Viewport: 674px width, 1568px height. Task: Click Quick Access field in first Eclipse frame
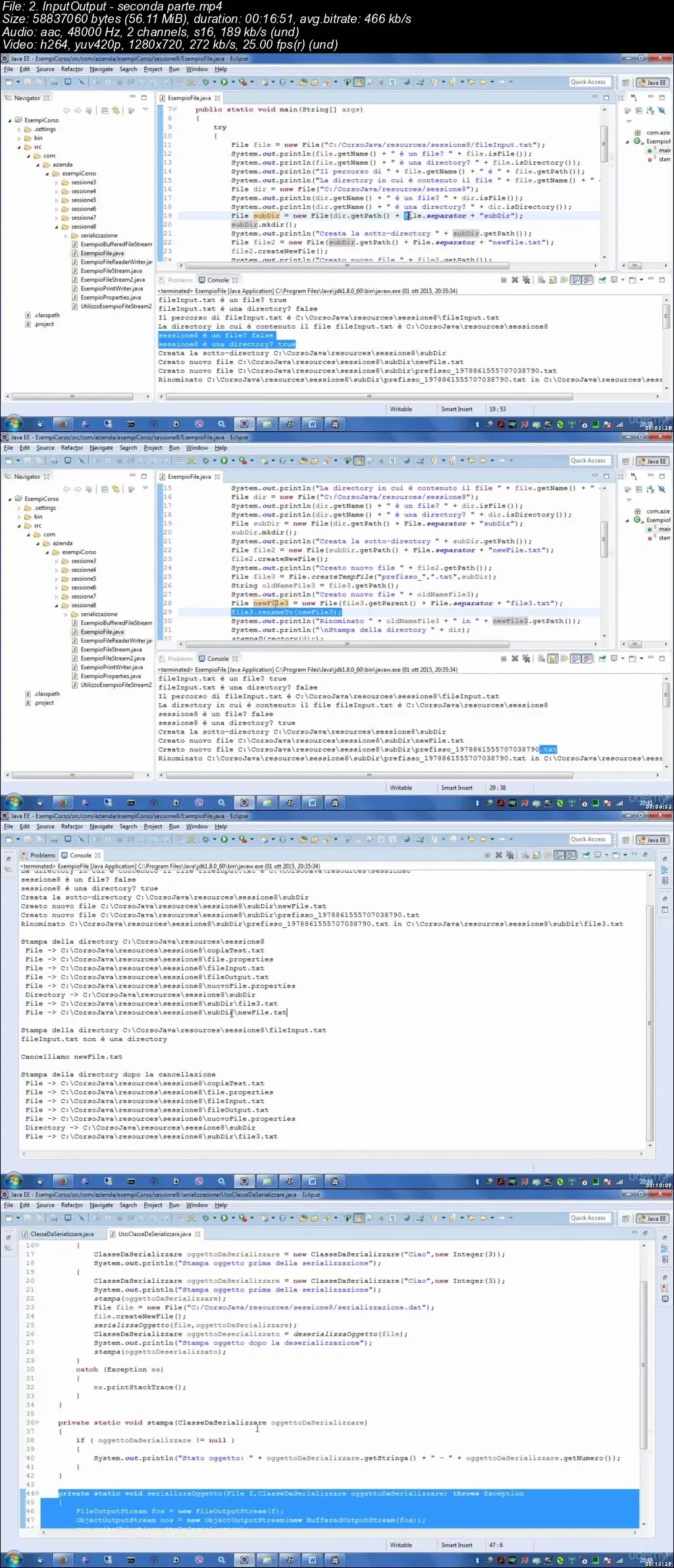coord(589,82)
